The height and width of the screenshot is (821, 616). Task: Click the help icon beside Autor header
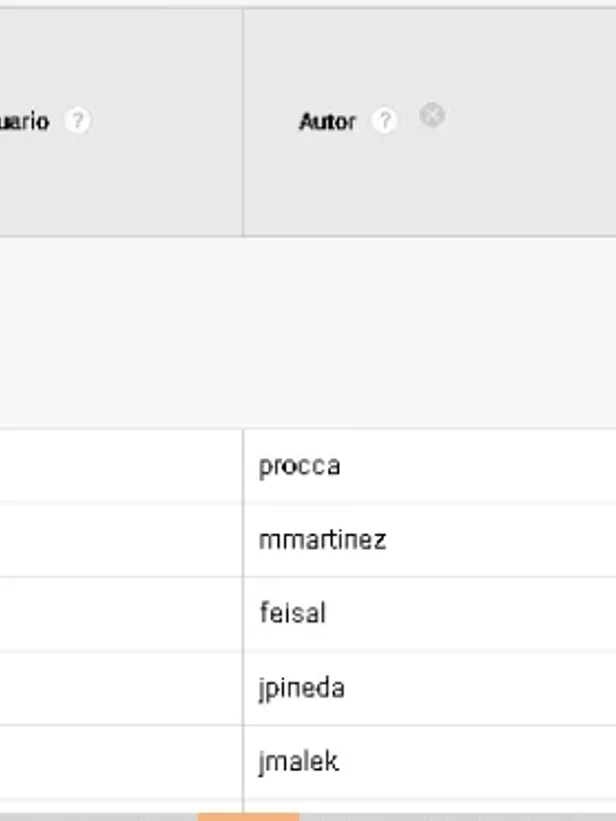[384, 121]
